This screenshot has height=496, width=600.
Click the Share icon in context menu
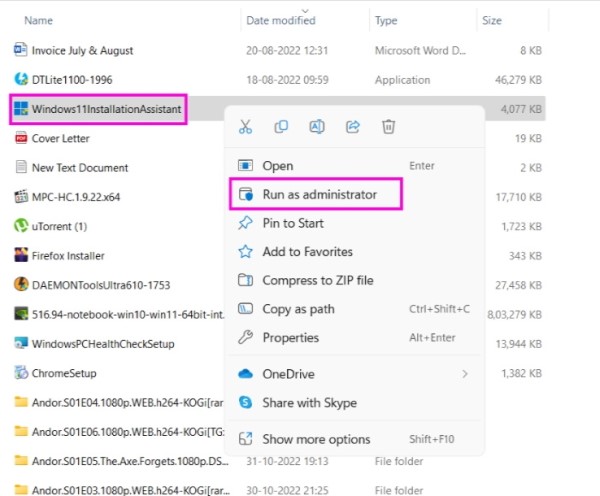(x=352, y=126)
